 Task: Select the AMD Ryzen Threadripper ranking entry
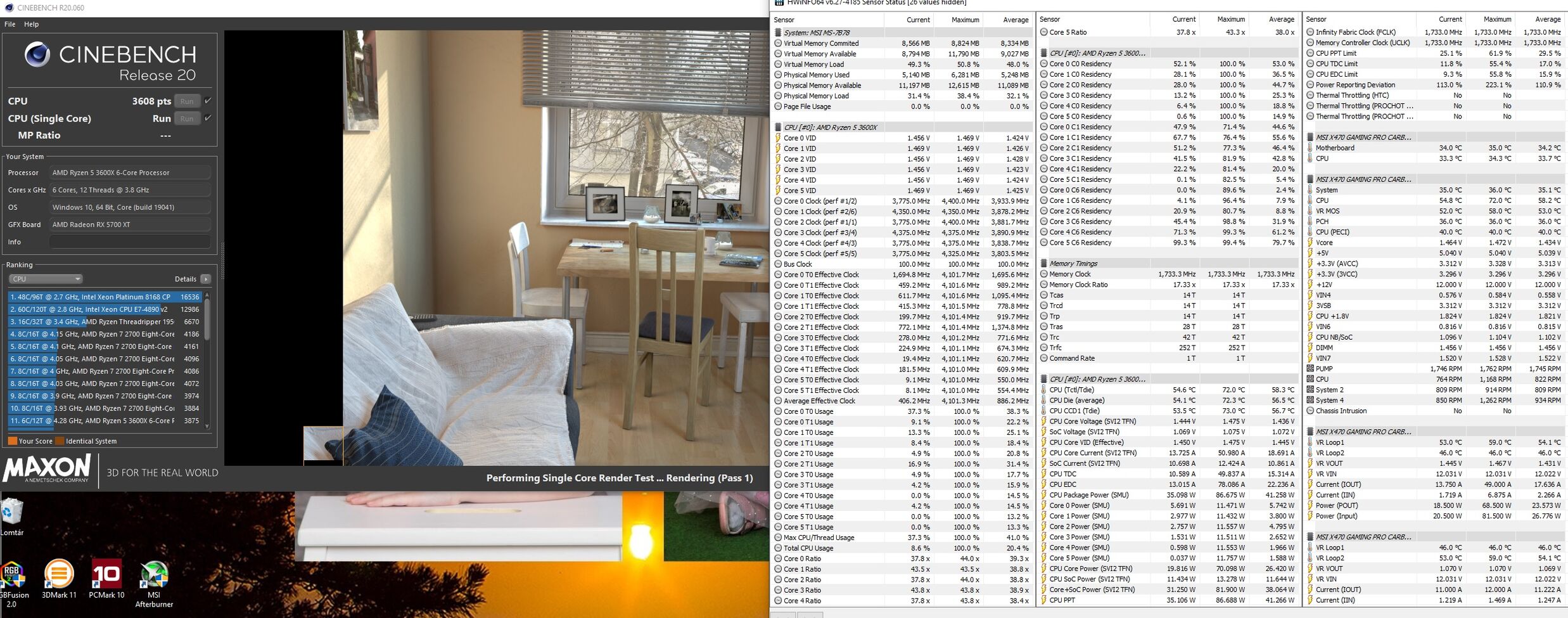click(105, 321)
